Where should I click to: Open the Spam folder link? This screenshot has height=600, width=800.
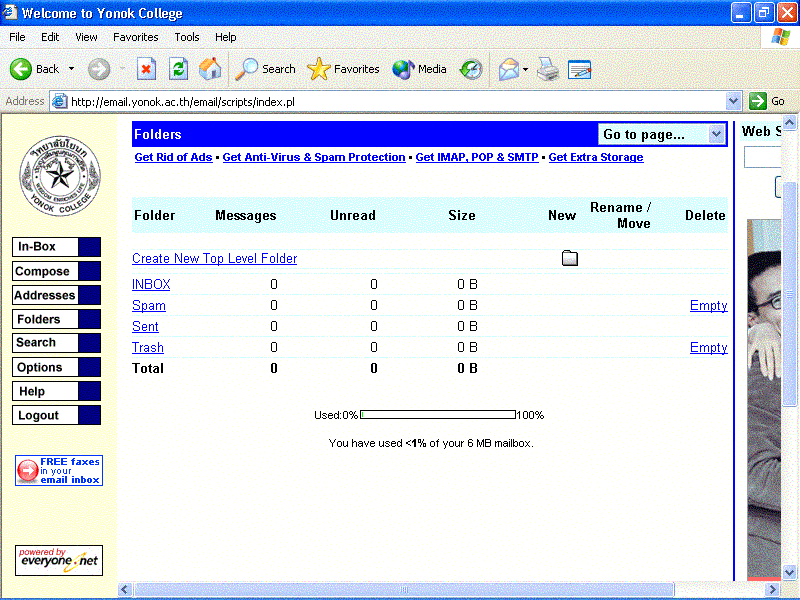point(149,306)
